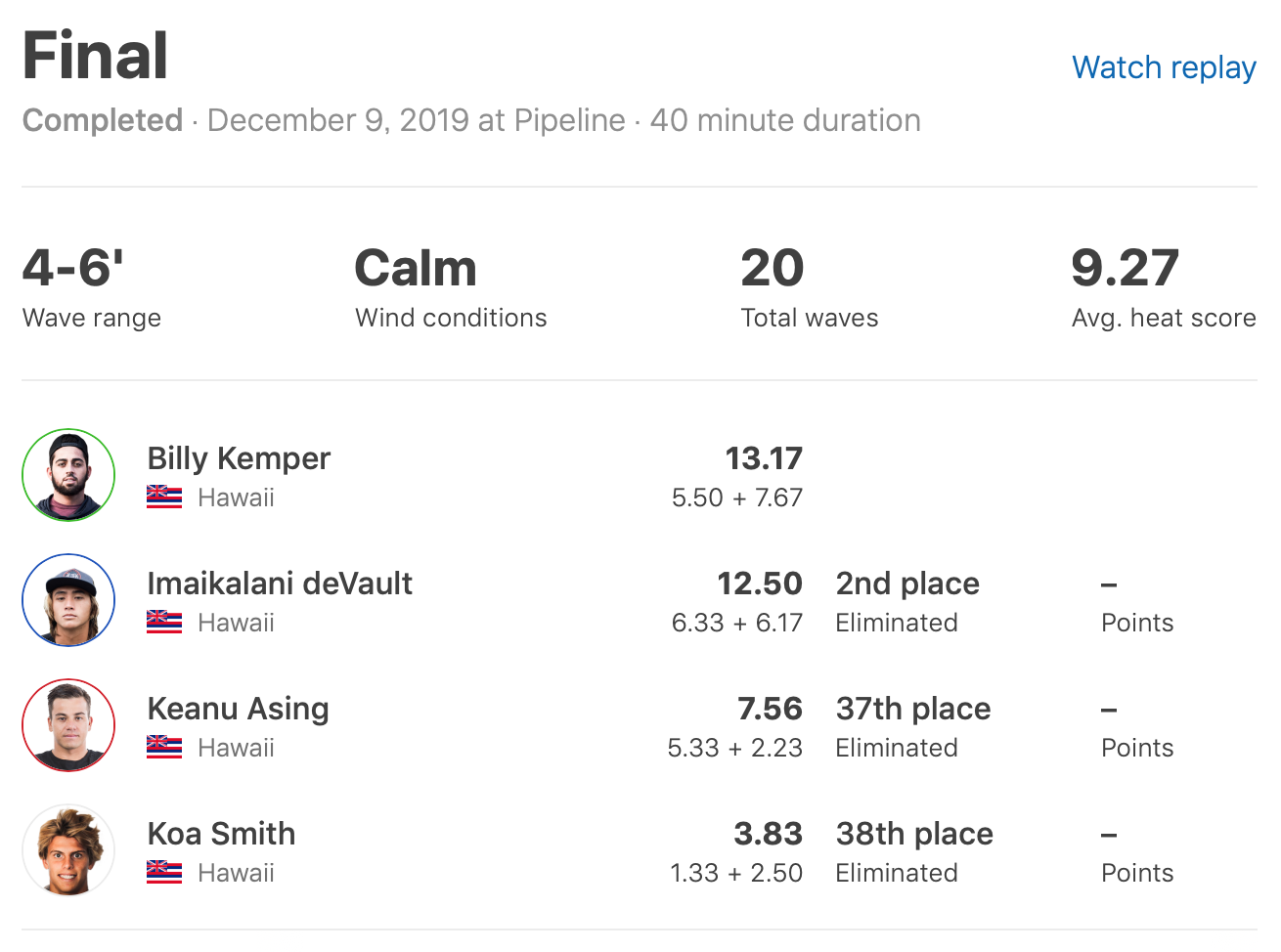Click Keanu Asing's 7.56 heat score
The height and width of the screenshot is (952, 1281).
pyautogui.click(x=770, y=709)
